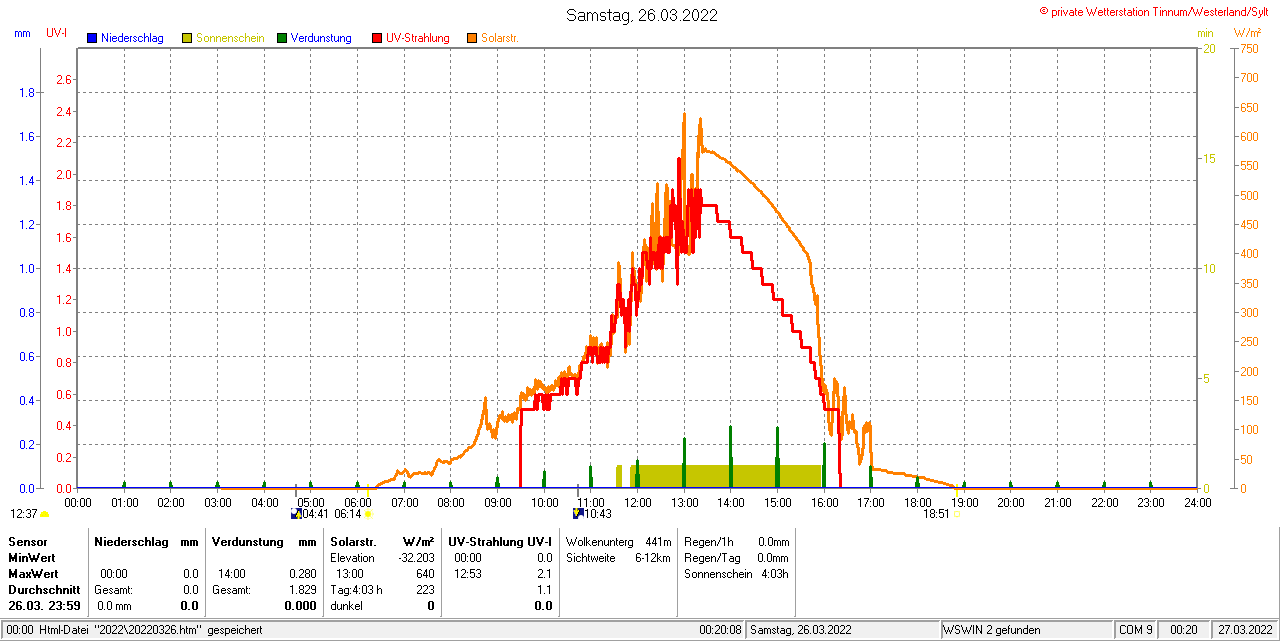Viewport: 1280px width, 641px height.
Task: Click the 00:20 status bar clock
Action: (1184, 630)
